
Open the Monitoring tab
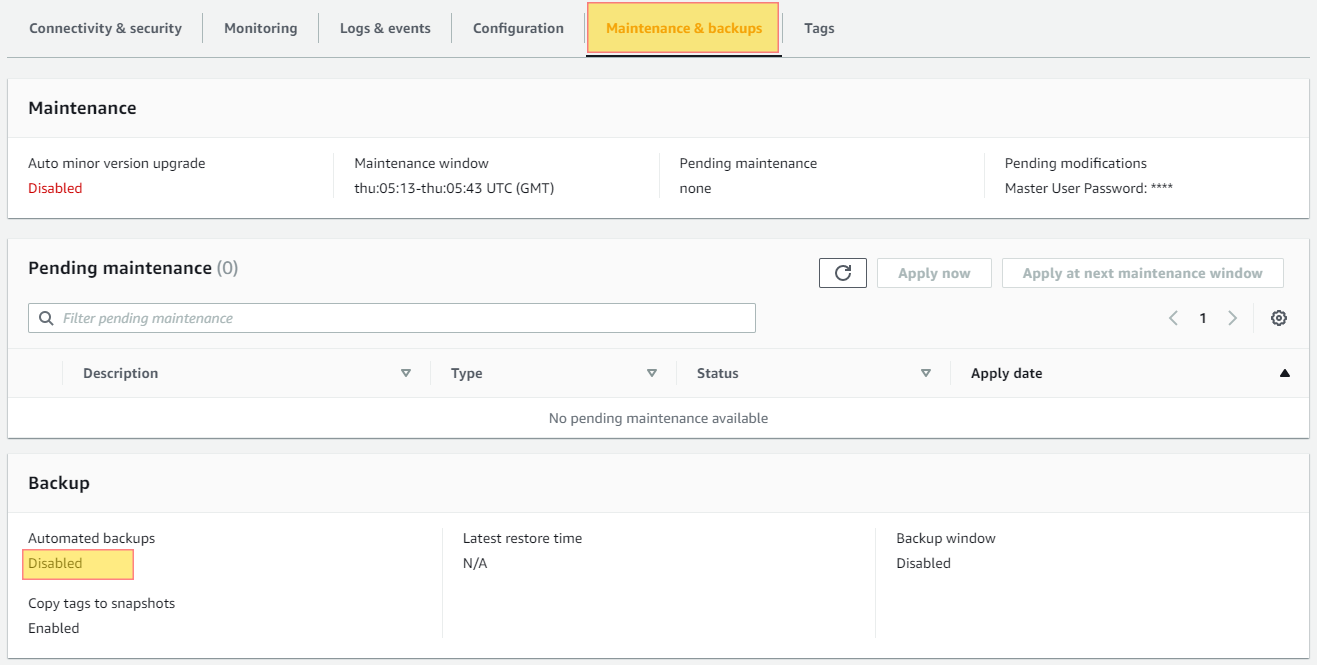click(x=260, y=28)
